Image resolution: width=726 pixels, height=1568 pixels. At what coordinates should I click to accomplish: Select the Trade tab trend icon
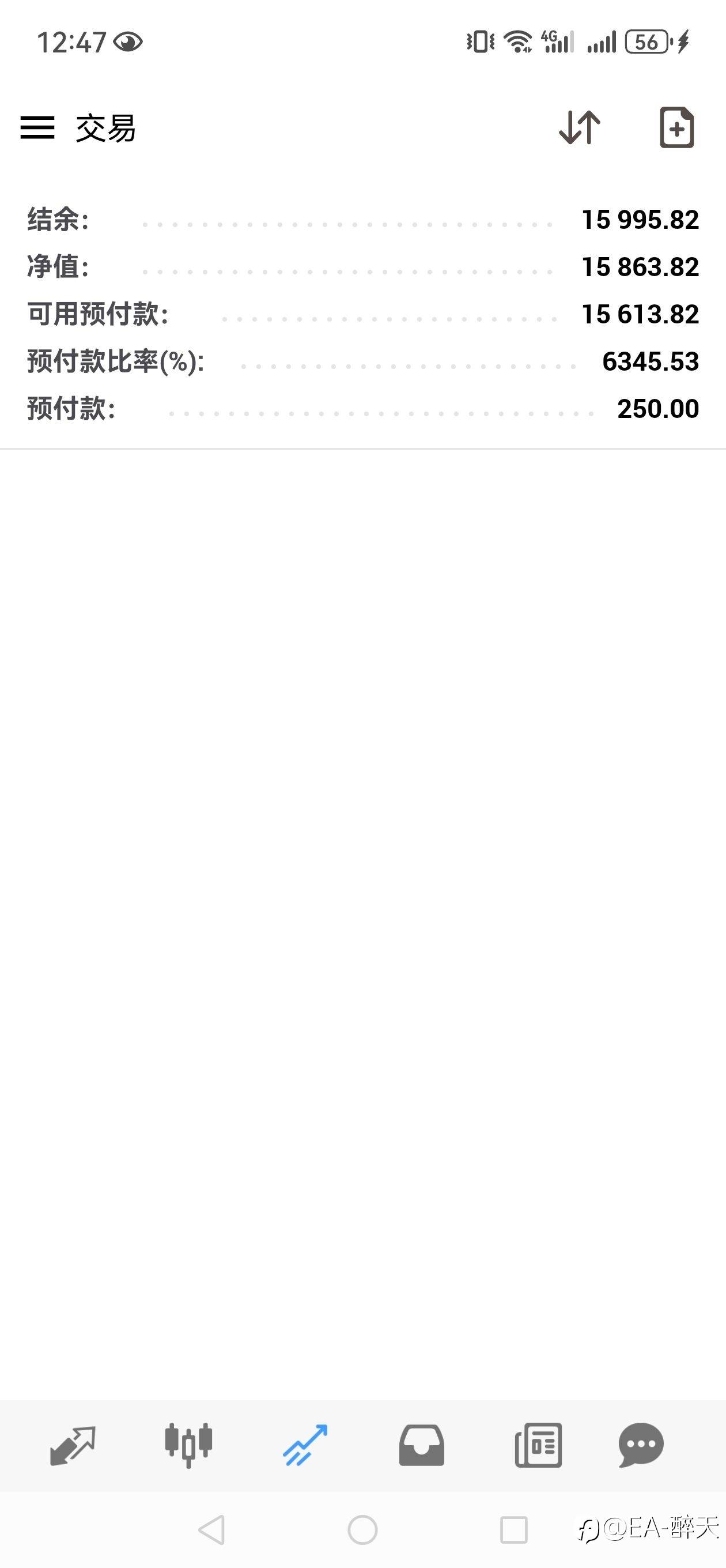point(305,1445)
